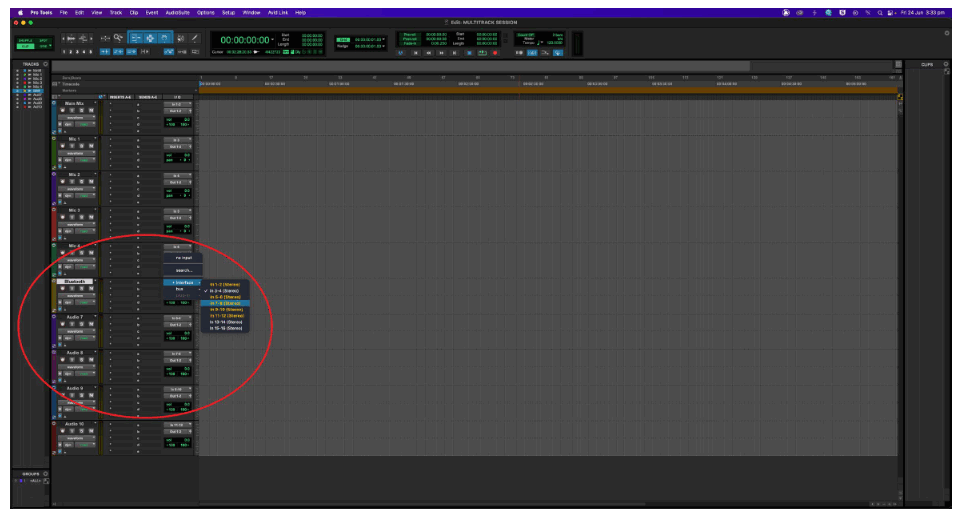Choose In 13-14 (Stereo) input
This screenshot has height=518, width=958.
tap(225, 322)
